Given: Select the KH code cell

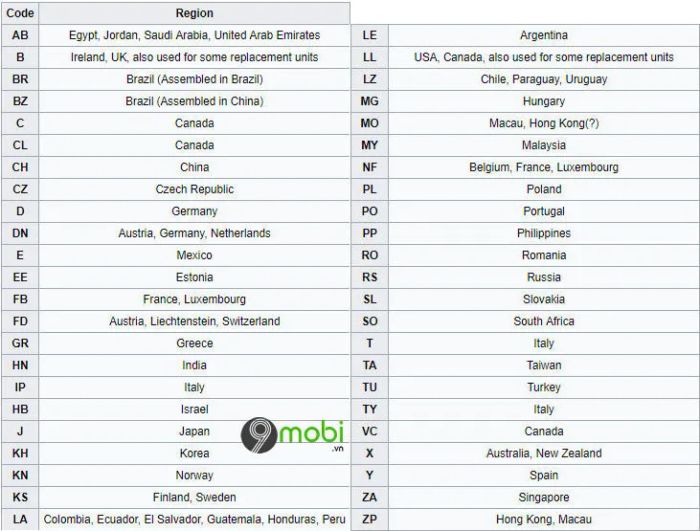Looking at the screenshot, I should point(20,453).
